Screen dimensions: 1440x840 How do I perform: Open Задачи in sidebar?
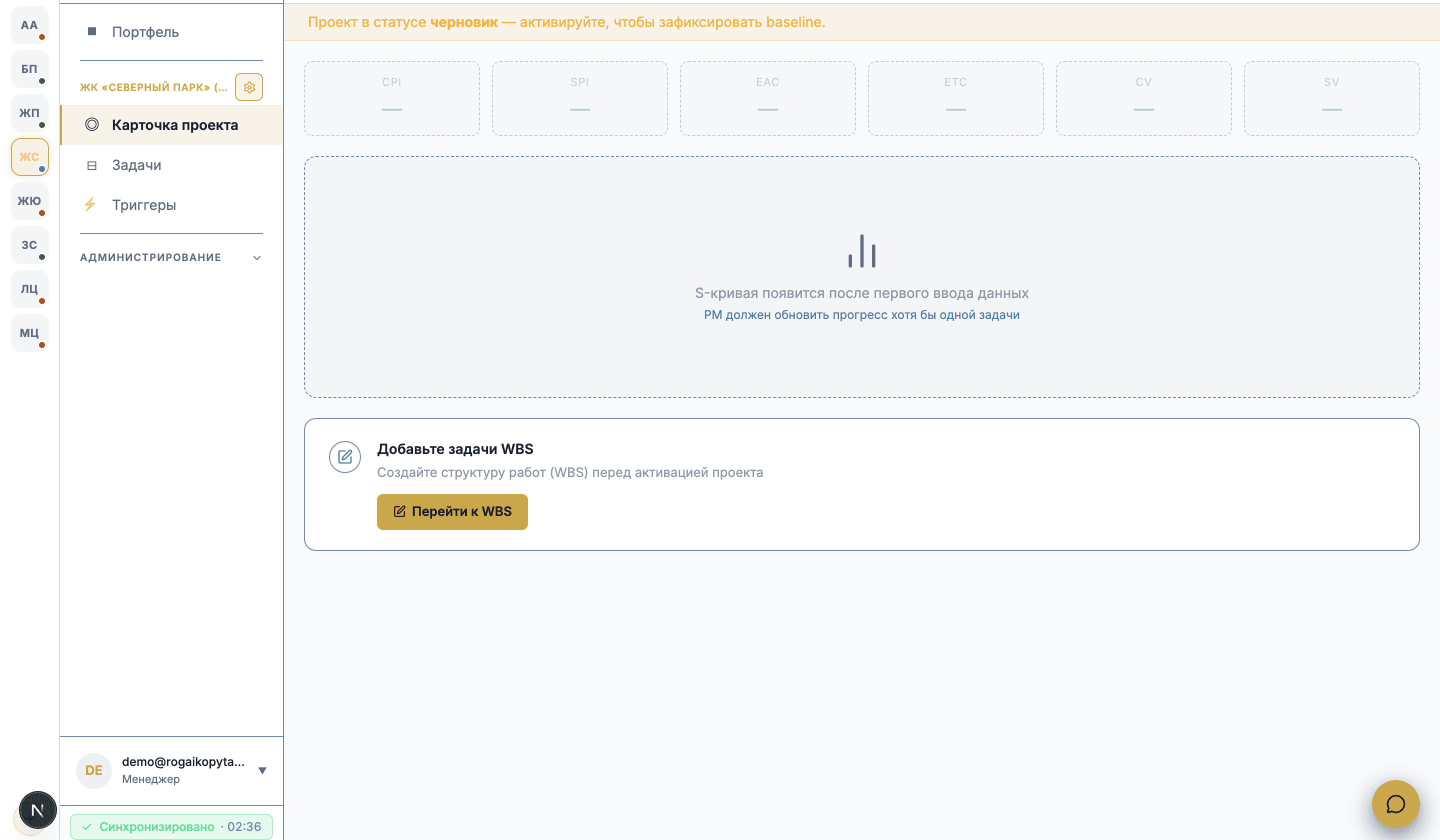[171, 165]
